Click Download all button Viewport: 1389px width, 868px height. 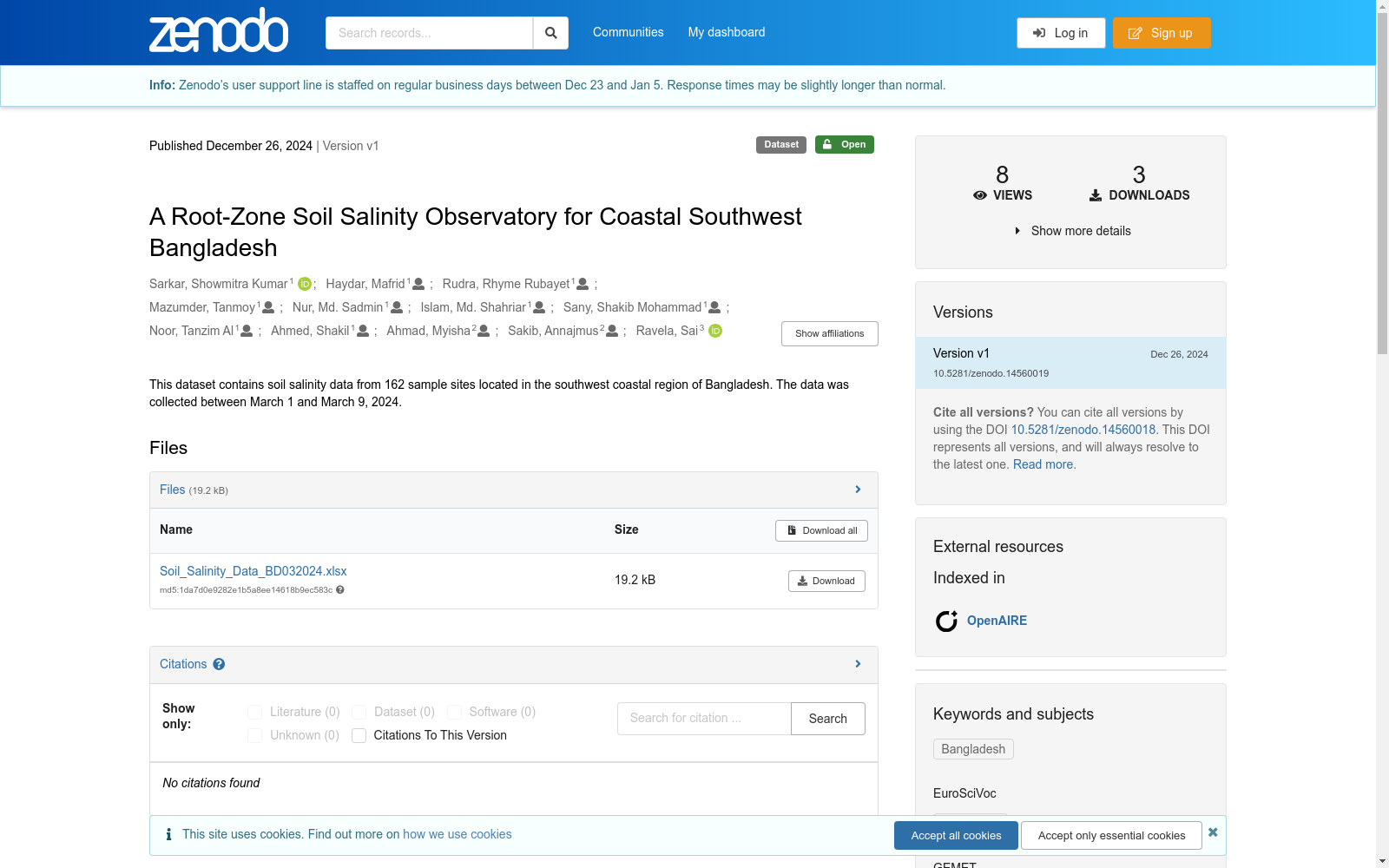[821, 530]
